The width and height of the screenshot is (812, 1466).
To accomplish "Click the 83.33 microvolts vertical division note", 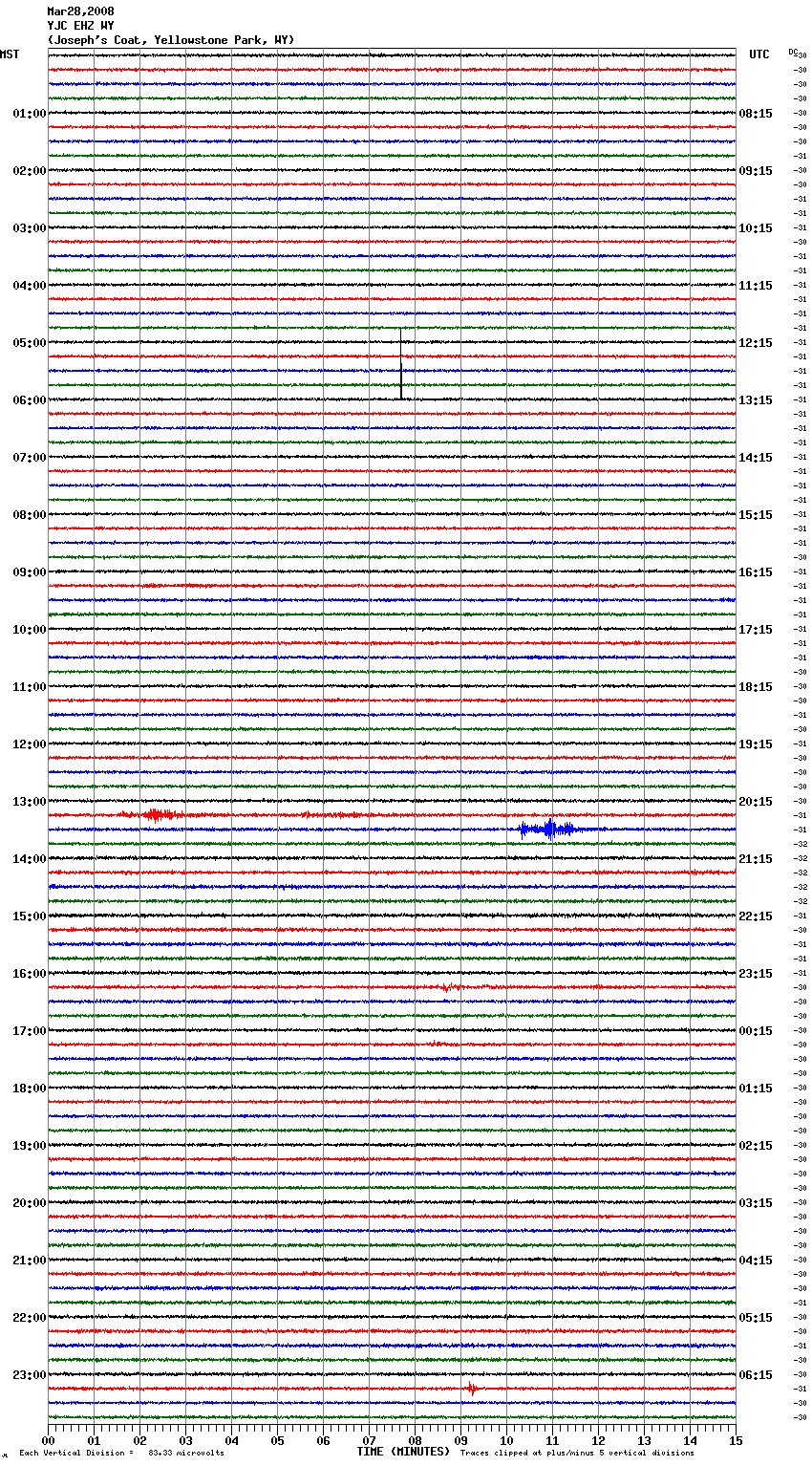I will click(121, 1454).
